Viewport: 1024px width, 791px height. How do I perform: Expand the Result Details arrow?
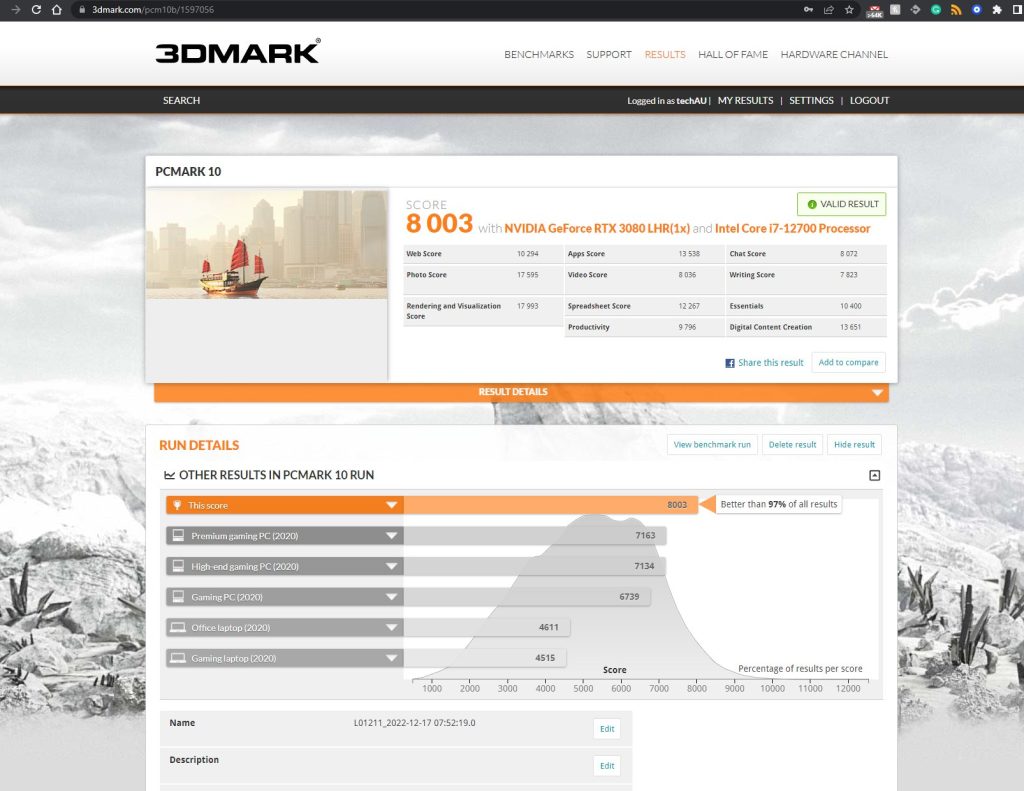877,393
